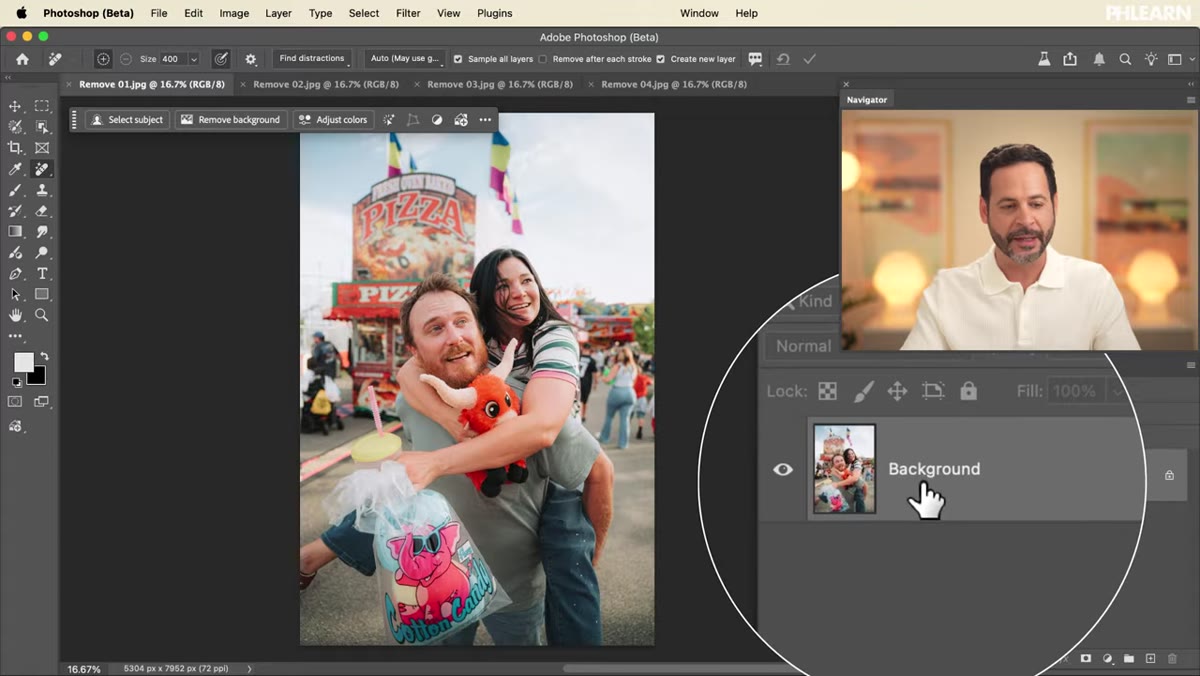Toggle Create new layer checkbox
Viewport: 1200px width, 676px height.
coord(660,59)
